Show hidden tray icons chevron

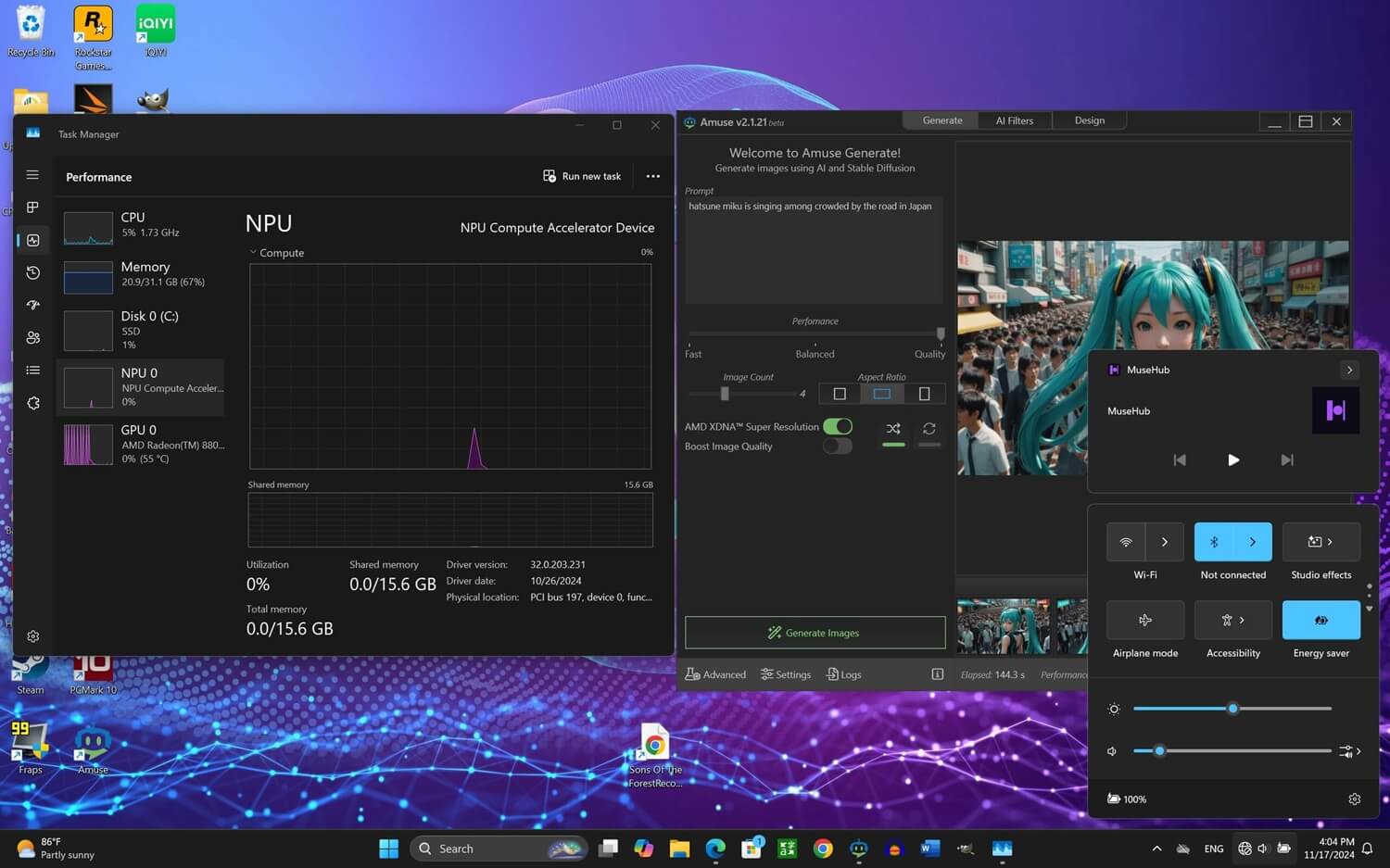1156,849
